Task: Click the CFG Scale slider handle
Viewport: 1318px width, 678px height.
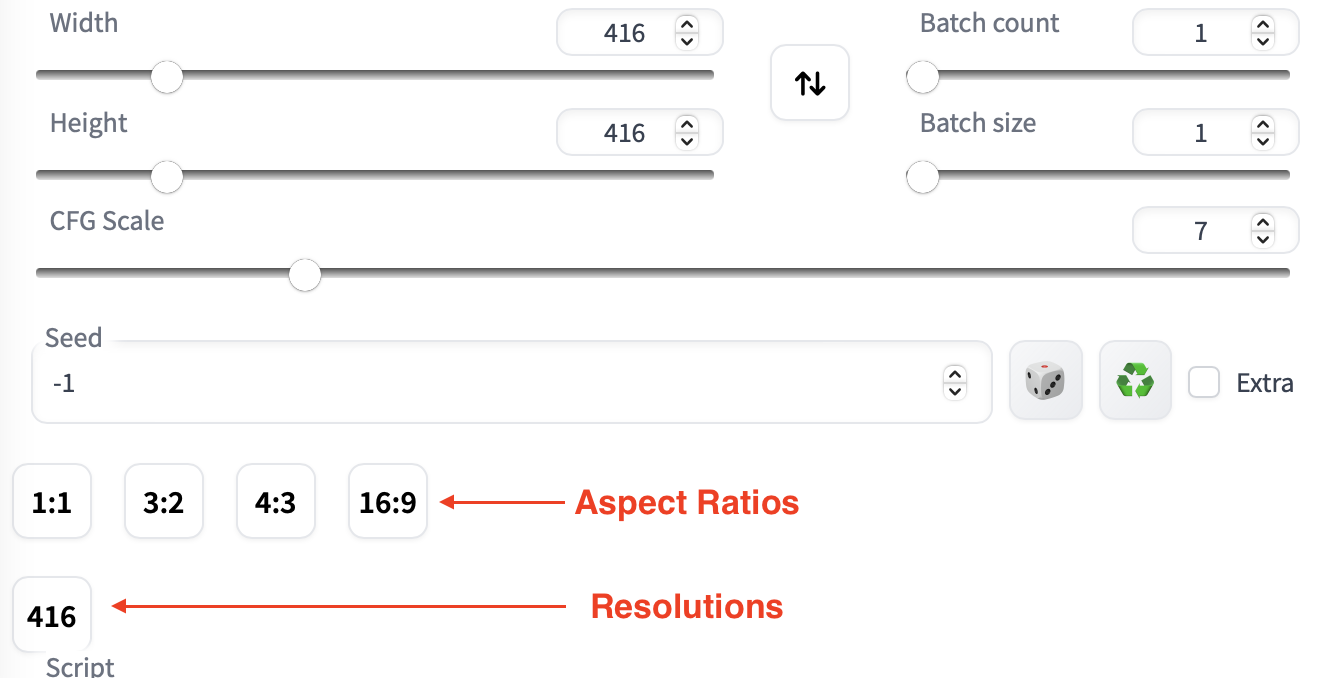Action: pos(304,274)
